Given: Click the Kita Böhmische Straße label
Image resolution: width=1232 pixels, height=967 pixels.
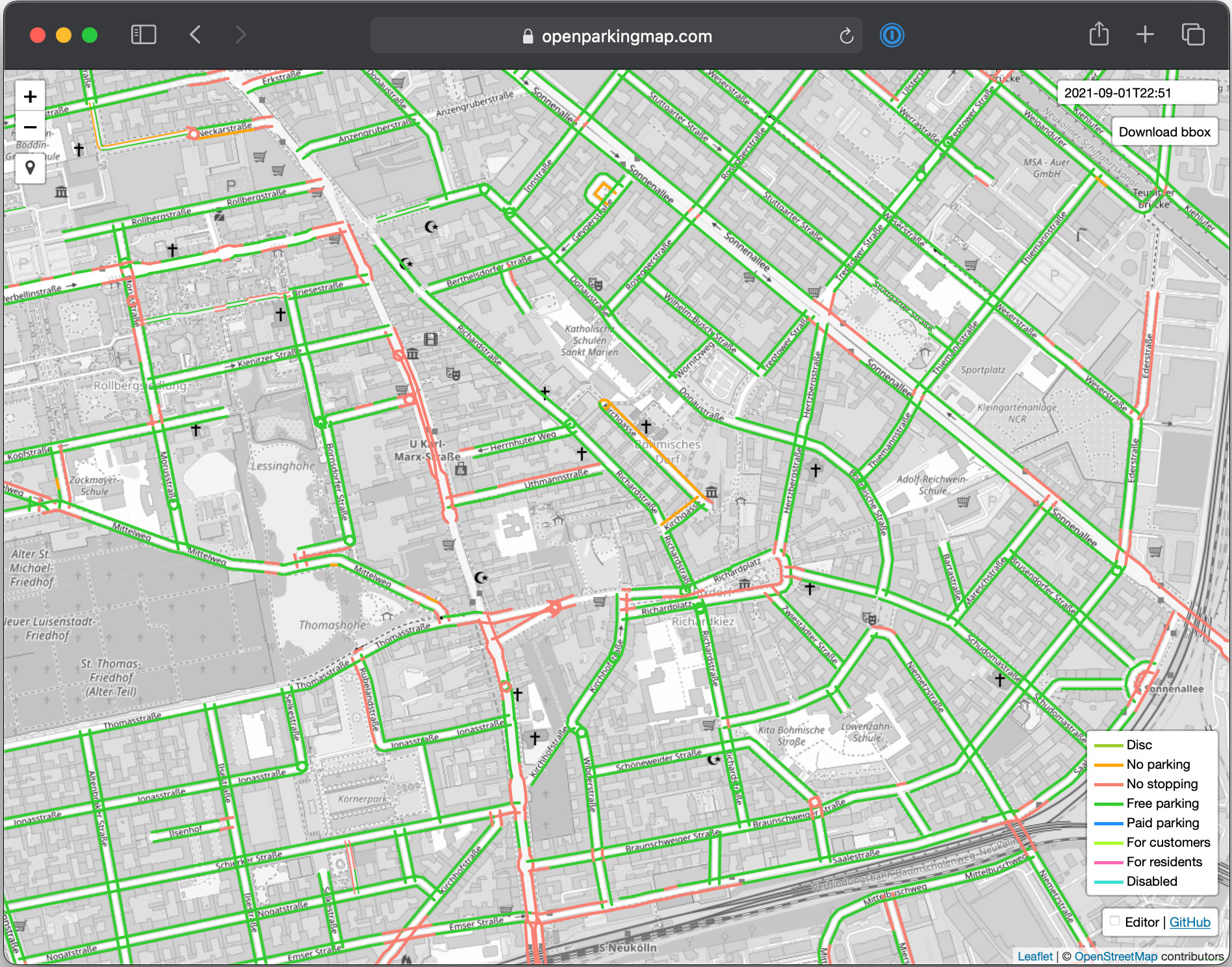Looking at the screenshot, I should pos(791,736).
